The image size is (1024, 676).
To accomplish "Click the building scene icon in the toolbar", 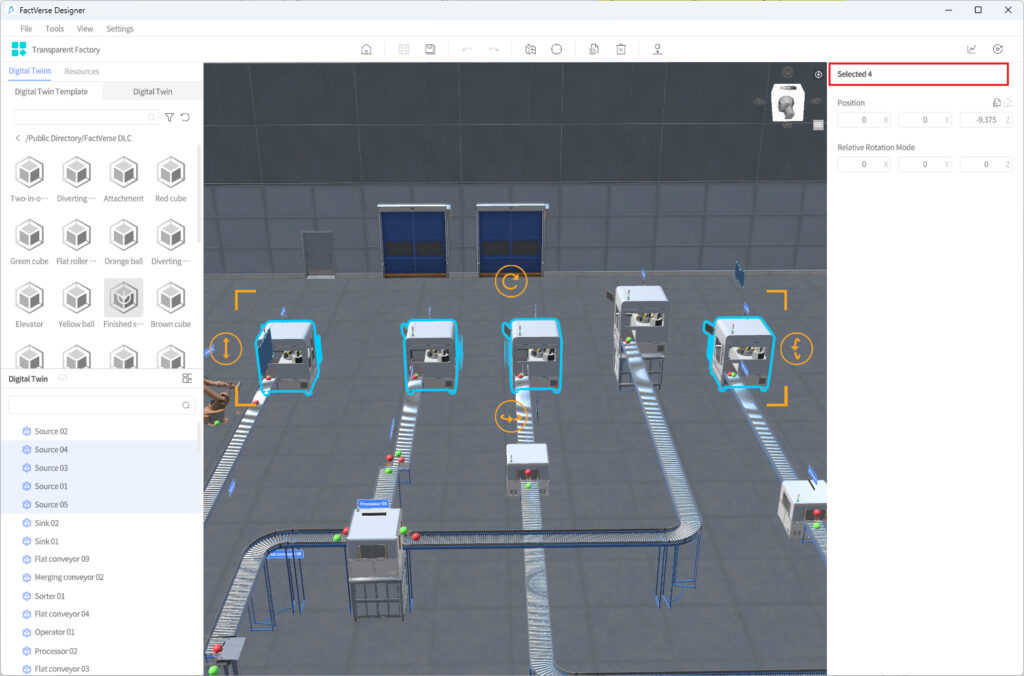I will [530, 49].
